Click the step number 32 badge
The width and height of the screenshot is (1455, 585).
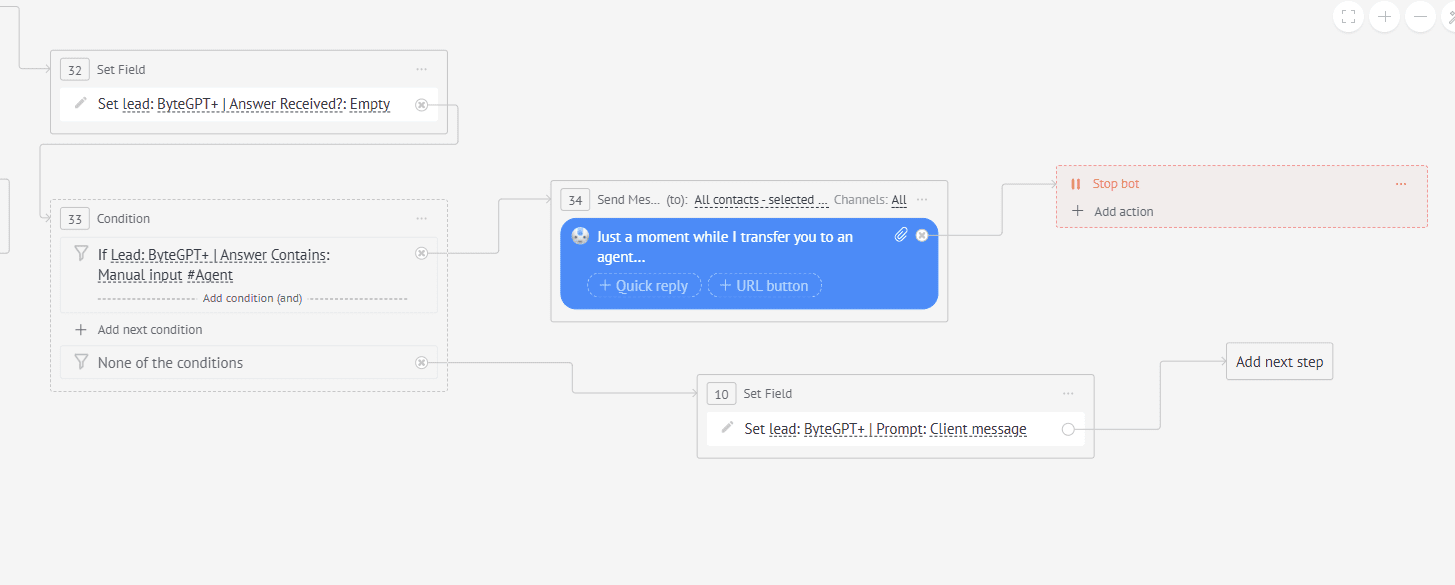click(74, 69)
